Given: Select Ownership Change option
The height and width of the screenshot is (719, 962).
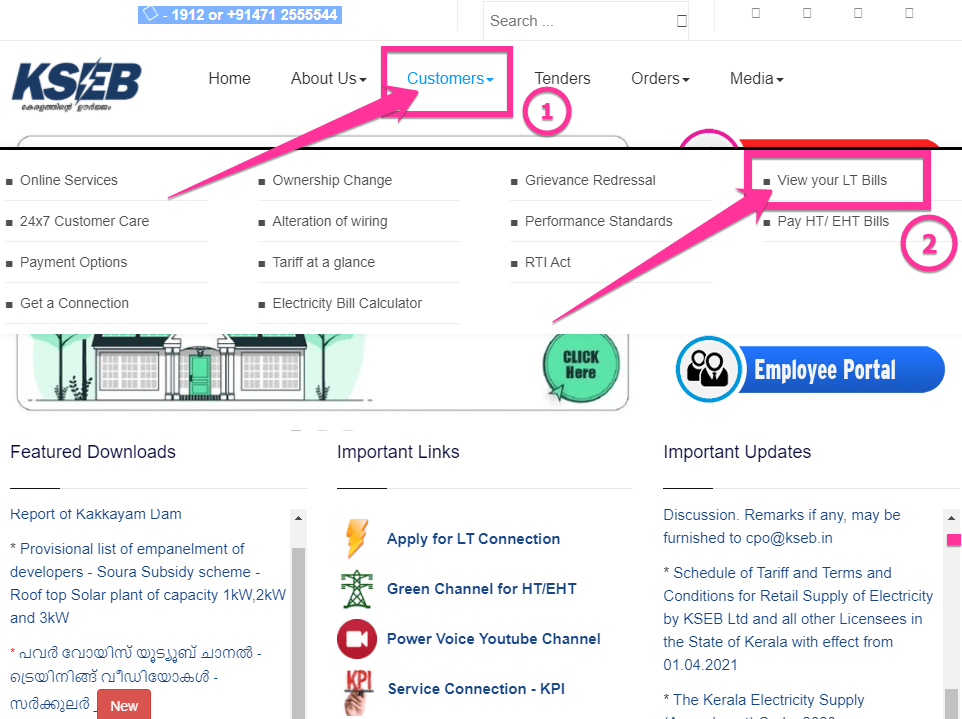Looking at the screenshot, I should (332, 180).
